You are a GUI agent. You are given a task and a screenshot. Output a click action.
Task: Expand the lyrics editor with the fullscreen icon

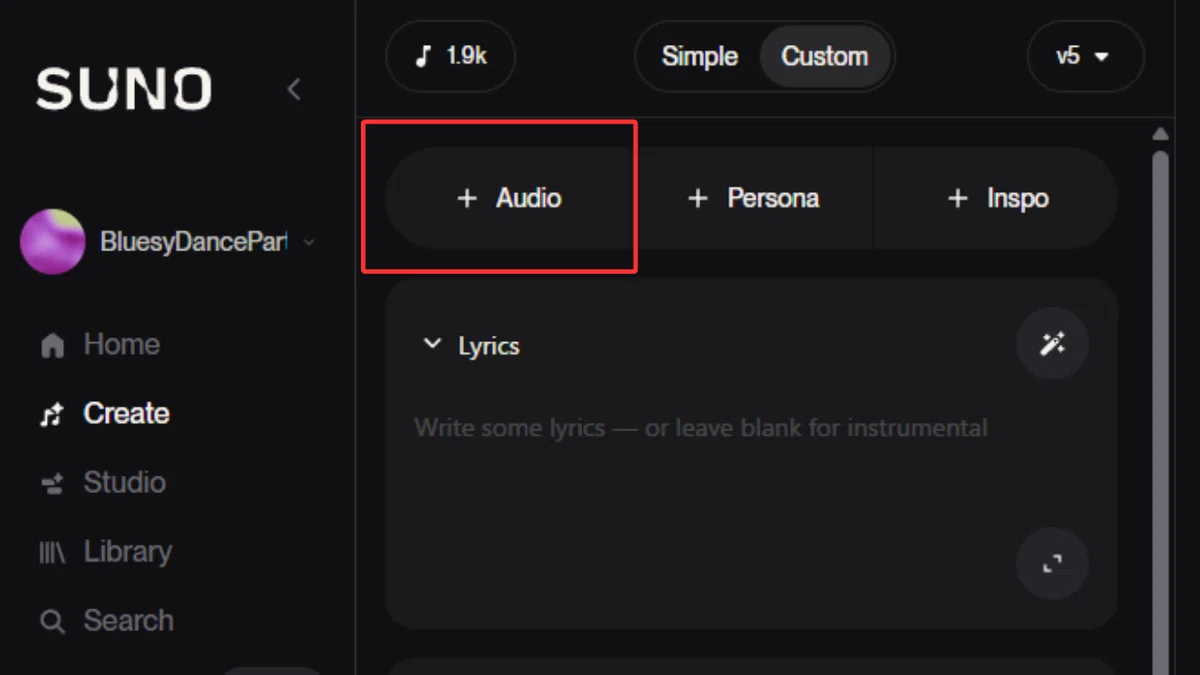pyautogui.click(x=1052, y=564)
